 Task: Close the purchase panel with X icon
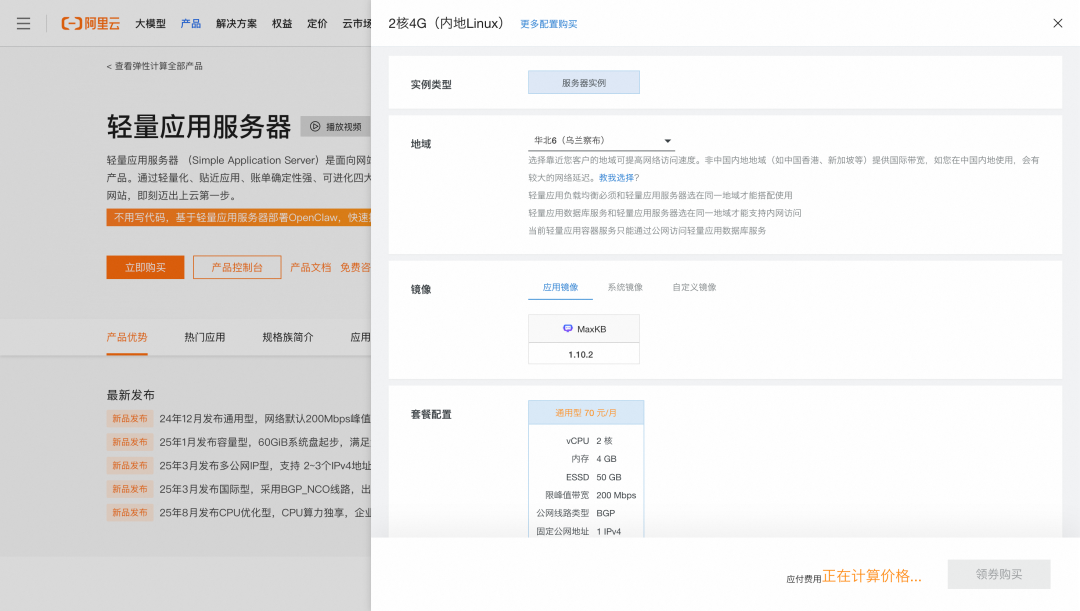(1058, 23)
